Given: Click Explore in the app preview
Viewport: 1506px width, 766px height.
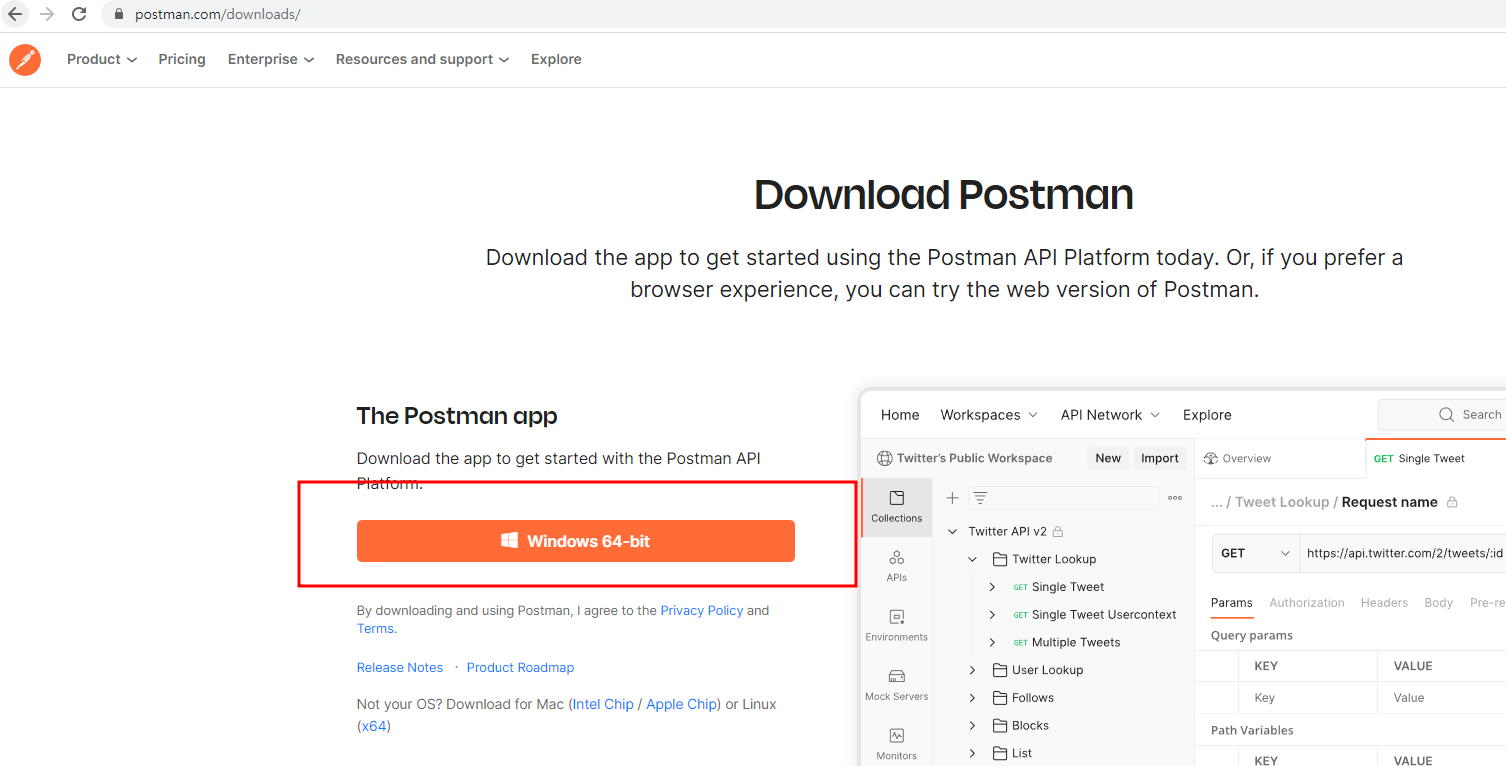Looking at the screenshot, I should point(1207,415).
